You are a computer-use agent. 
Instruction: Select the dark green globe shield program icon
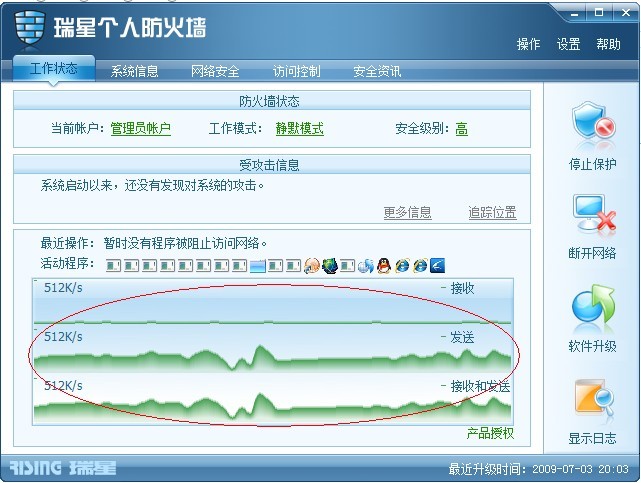click(x=329, y=266)
